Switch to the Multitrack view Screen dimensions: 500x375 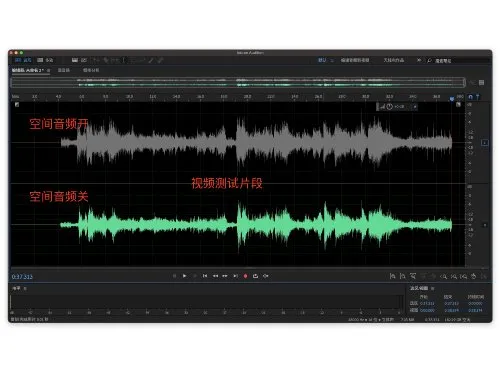(x=45, y=60)
